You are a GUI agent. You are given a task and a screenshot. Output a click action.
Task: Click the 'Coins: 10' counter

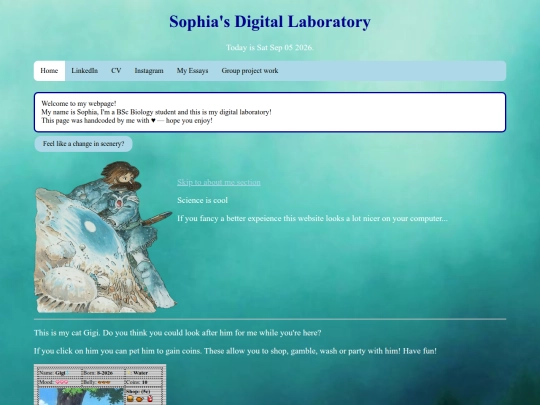pyautogui.click(x=136, y=382)
